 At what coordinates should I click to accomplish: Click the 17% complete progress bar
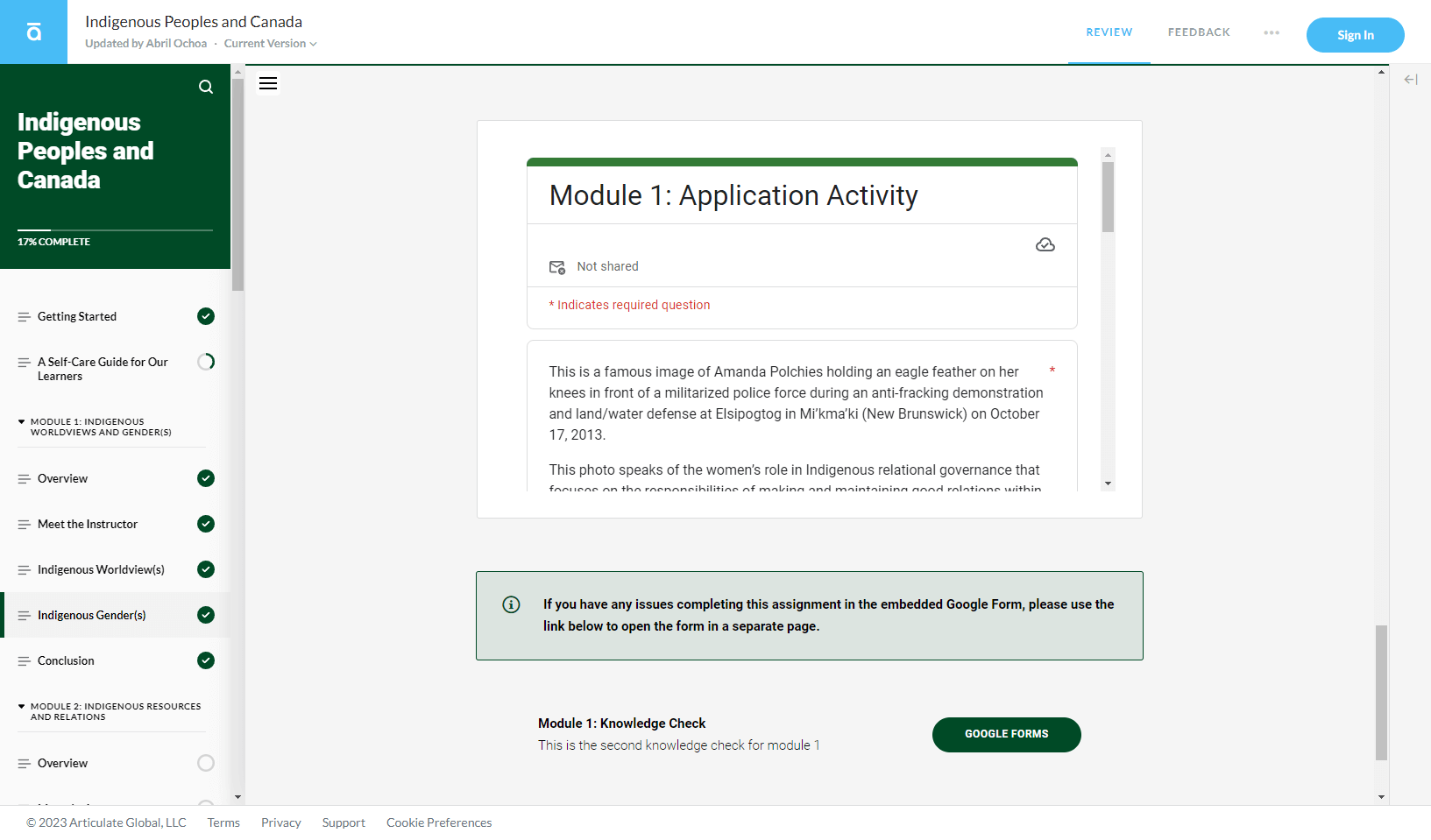click(x=115, y=230)
